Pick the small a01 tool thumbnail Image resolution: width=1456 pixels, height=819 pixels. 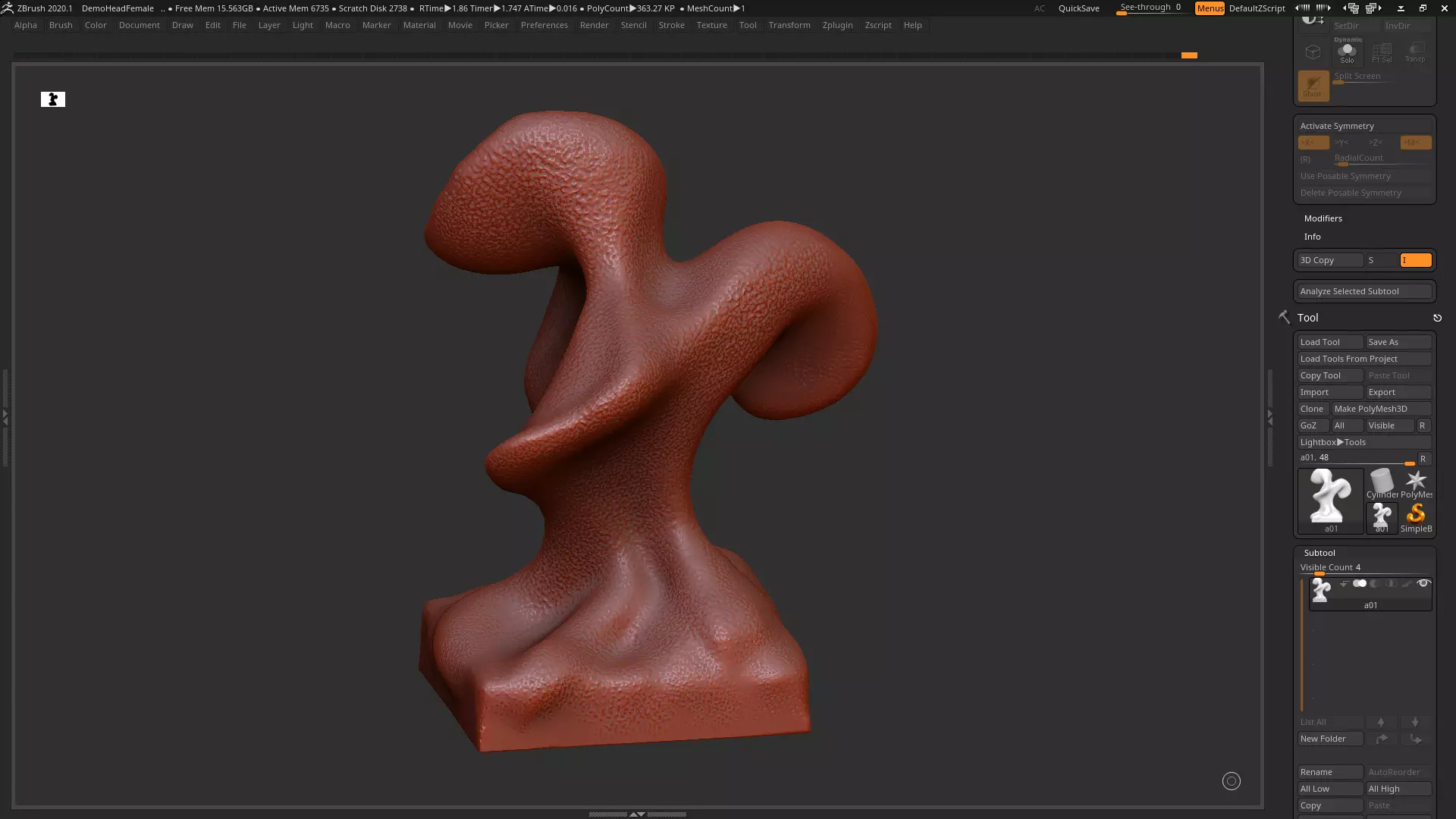pos(1382,517)
